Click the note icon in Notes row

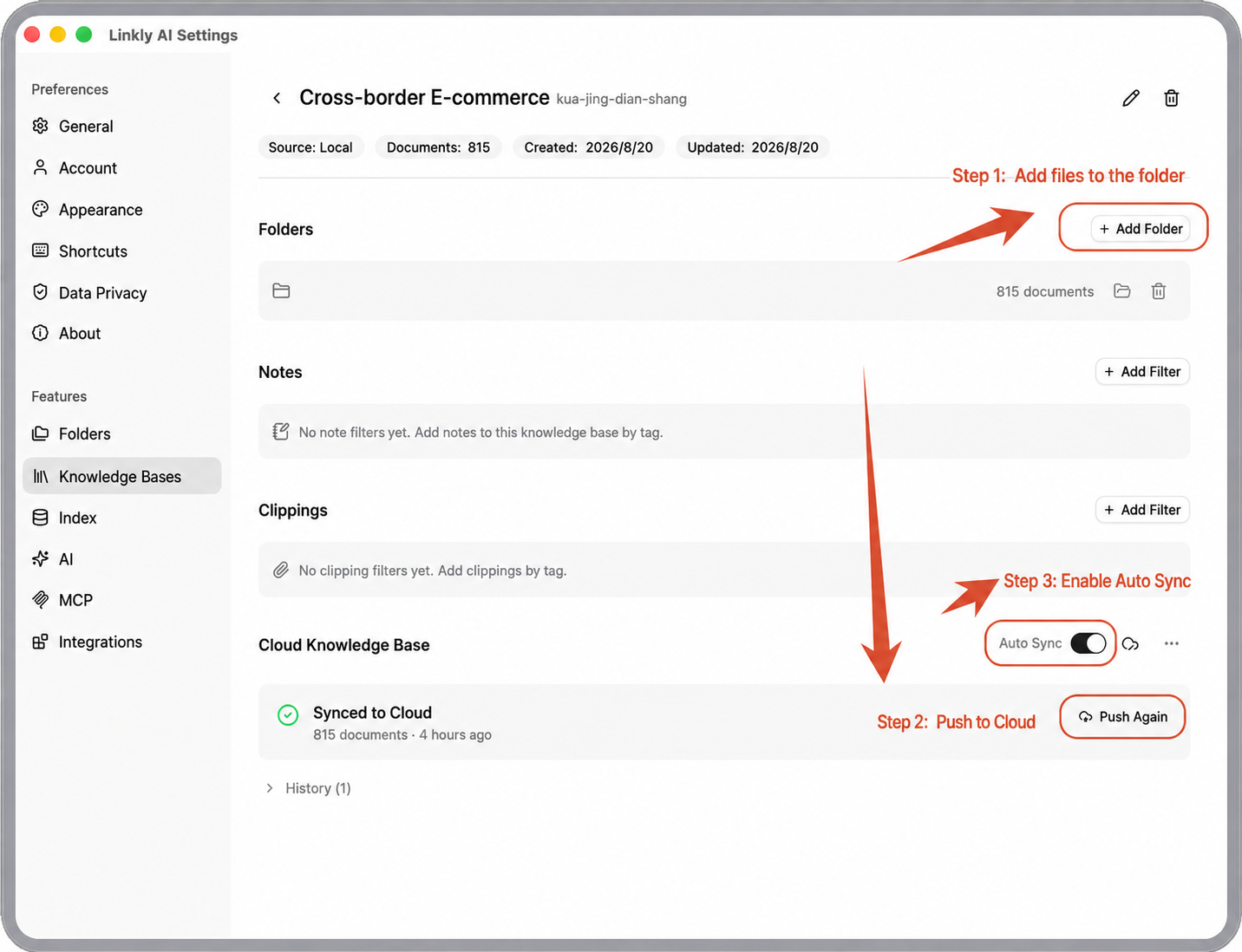tap(281, 432)
